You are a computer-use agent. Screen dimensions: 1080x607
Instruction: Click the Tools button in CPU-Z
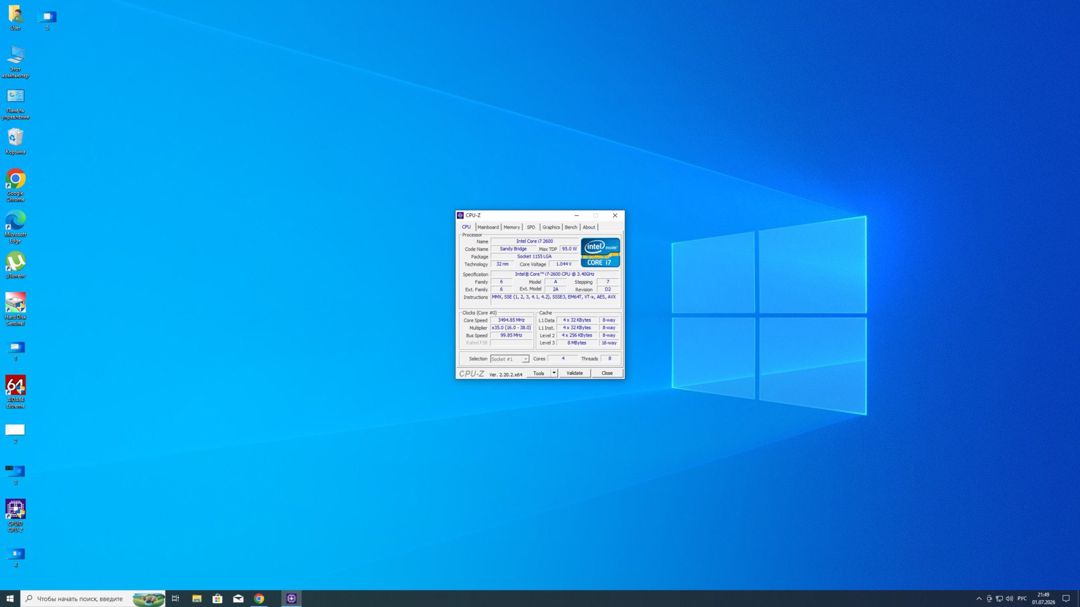539,373
